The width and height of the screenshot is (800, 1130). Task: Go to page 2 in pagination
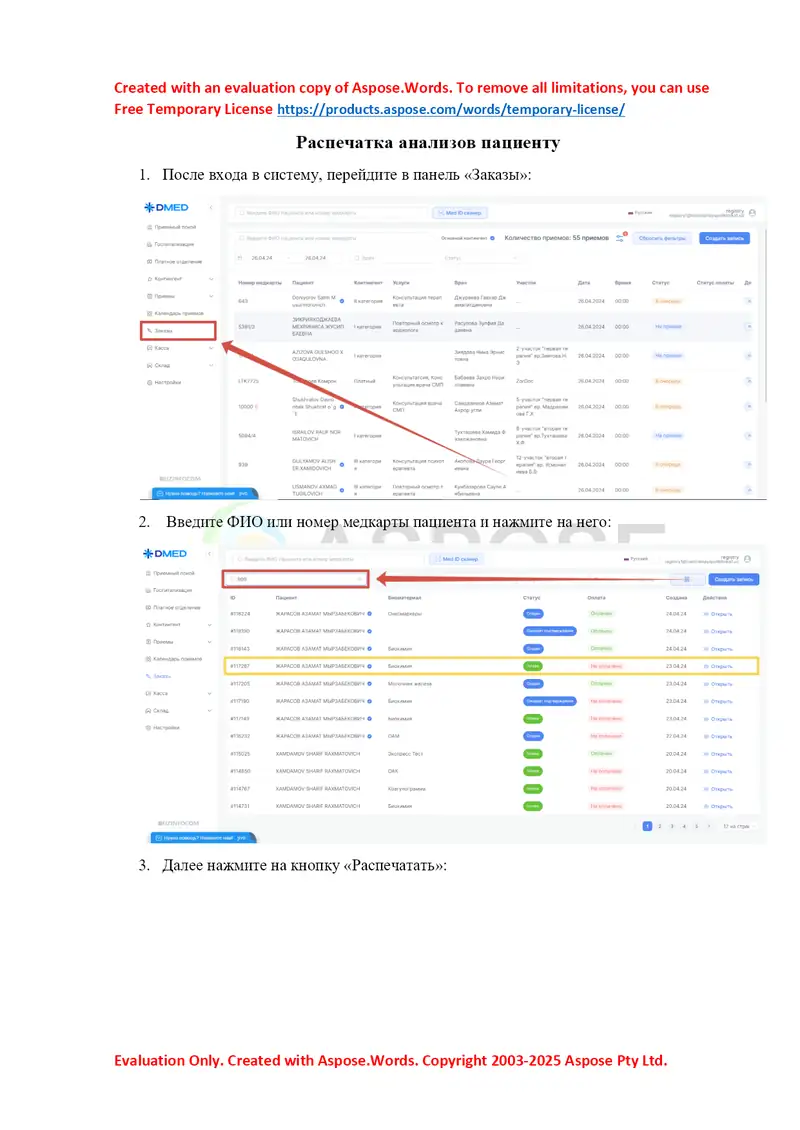[x=659, y=827]
